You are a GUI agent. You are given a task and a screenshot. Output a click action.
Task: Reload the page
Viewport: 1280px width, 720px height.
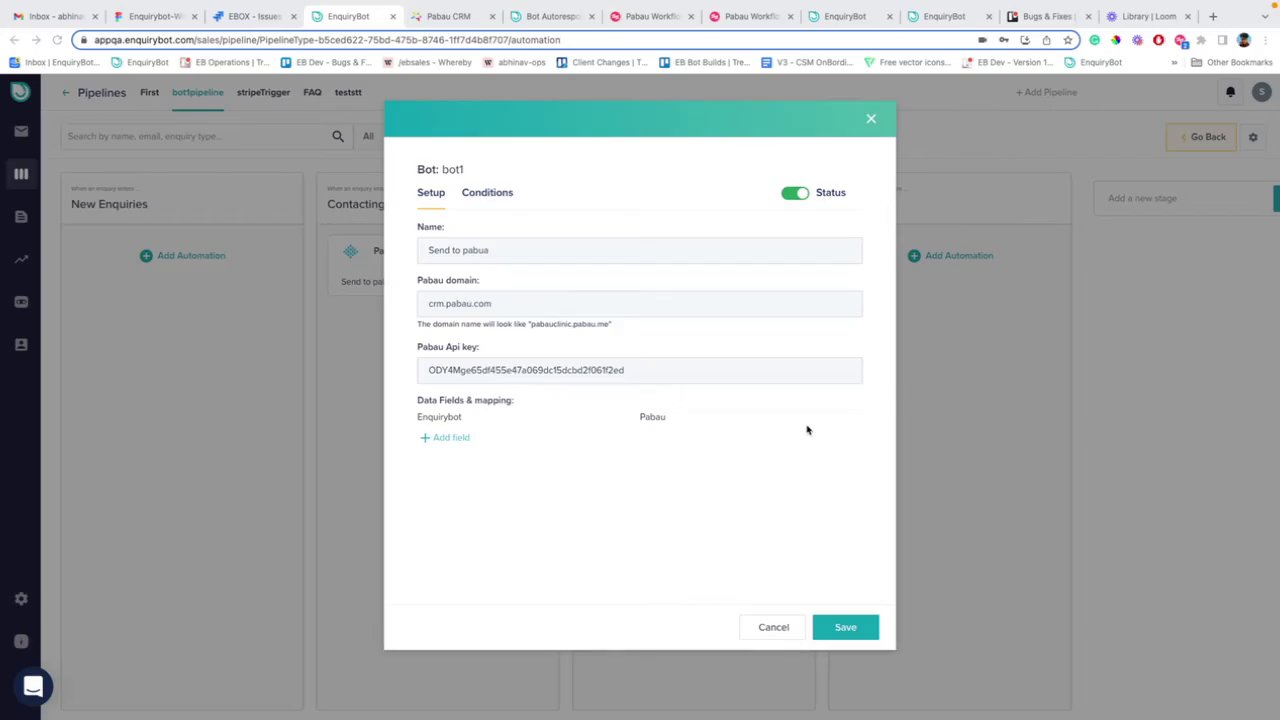coord(57,40)
